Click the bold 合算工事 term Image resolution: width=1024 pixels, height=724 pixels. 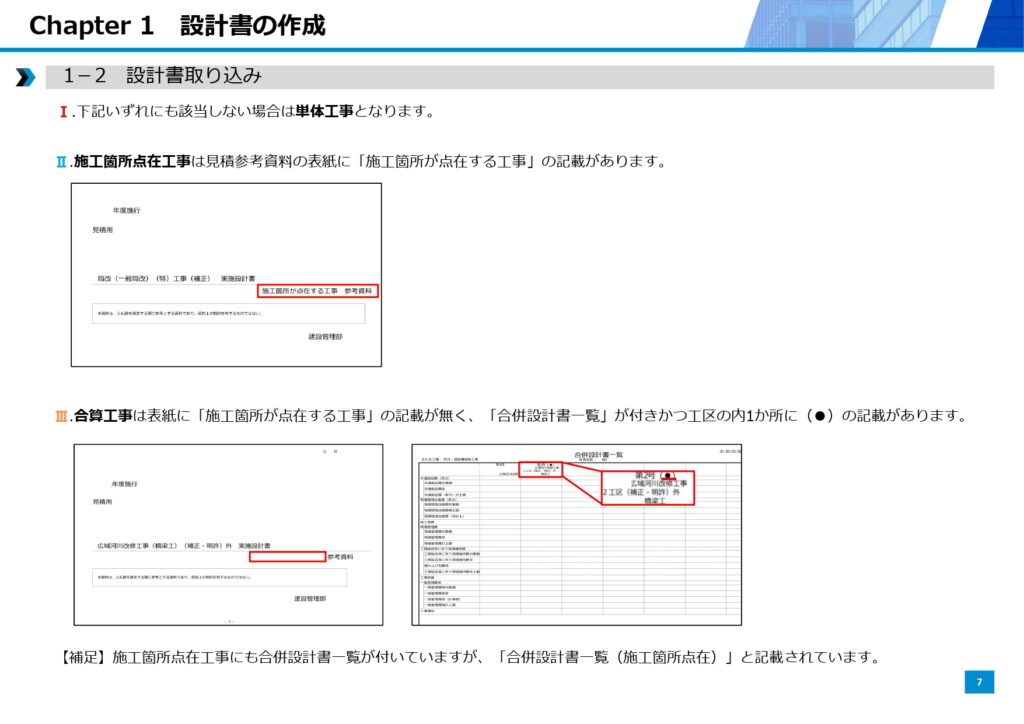click(x=103, y=416)
